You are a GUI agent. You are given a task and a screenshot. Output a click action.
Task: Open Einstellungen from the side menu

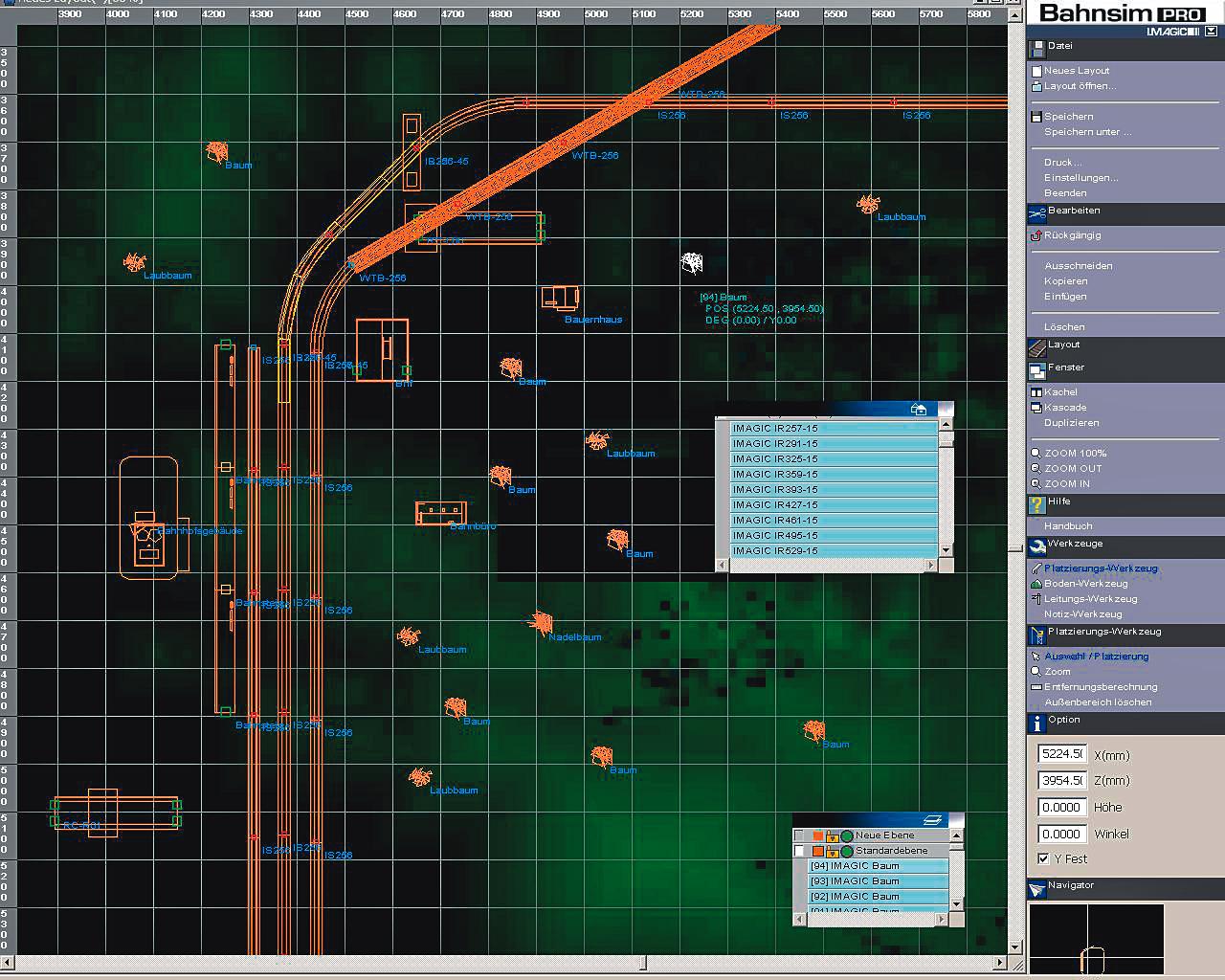tap(1080, 178)
